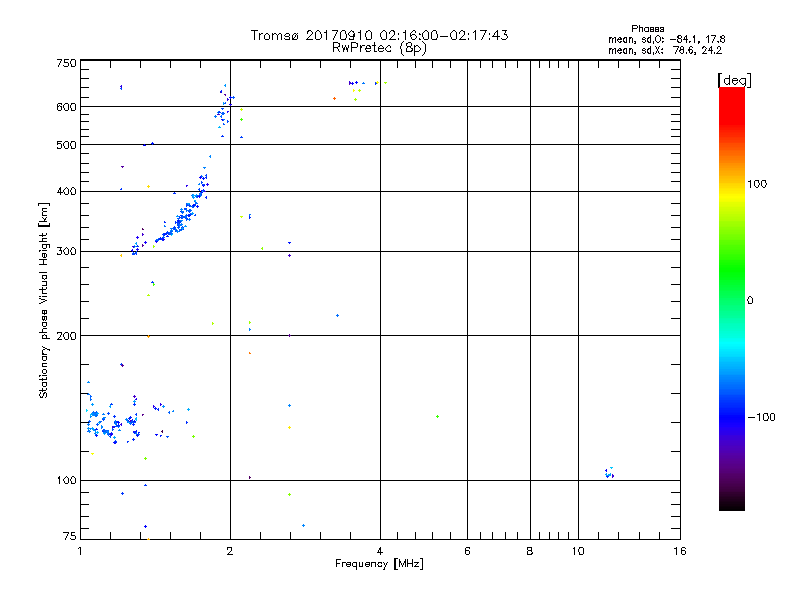The width and height of the screenshot is (800, 600).
Task: Click the x-axis tick label '8'
Action: (530, 551)
